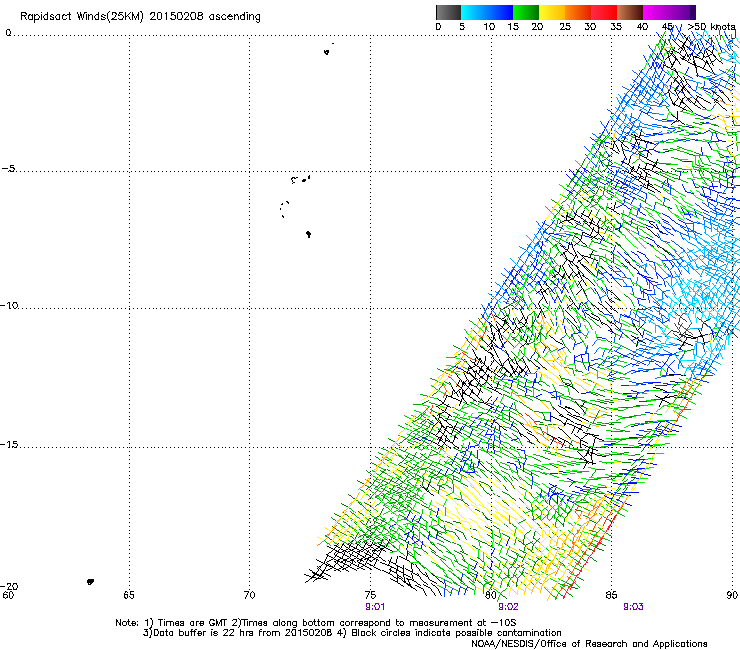Click the '>50 knots' legend label
This screenshot has width=740, height=650.
pyautogui.click(x=712, y=27)
